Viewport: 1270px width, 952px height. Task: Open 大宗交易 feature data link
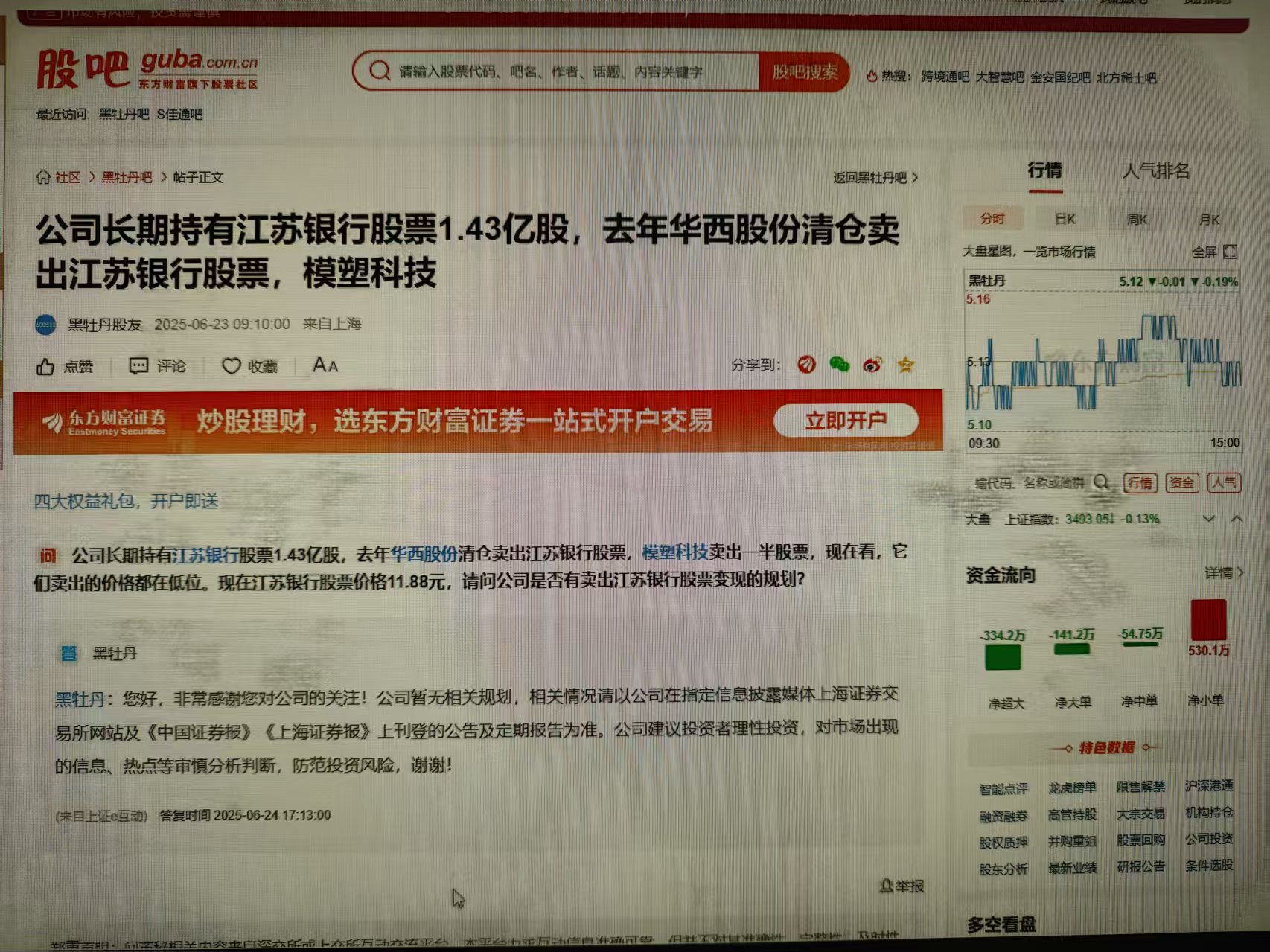(x=1140, y=814)
